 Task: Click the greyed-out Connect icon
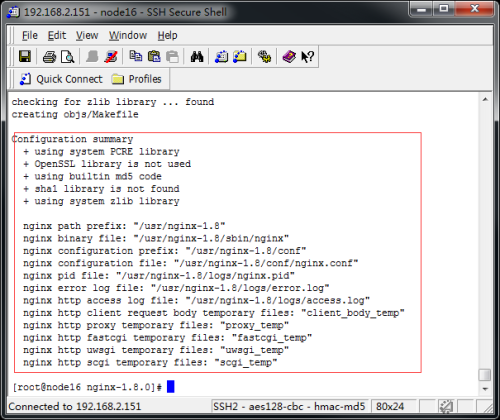92,56
